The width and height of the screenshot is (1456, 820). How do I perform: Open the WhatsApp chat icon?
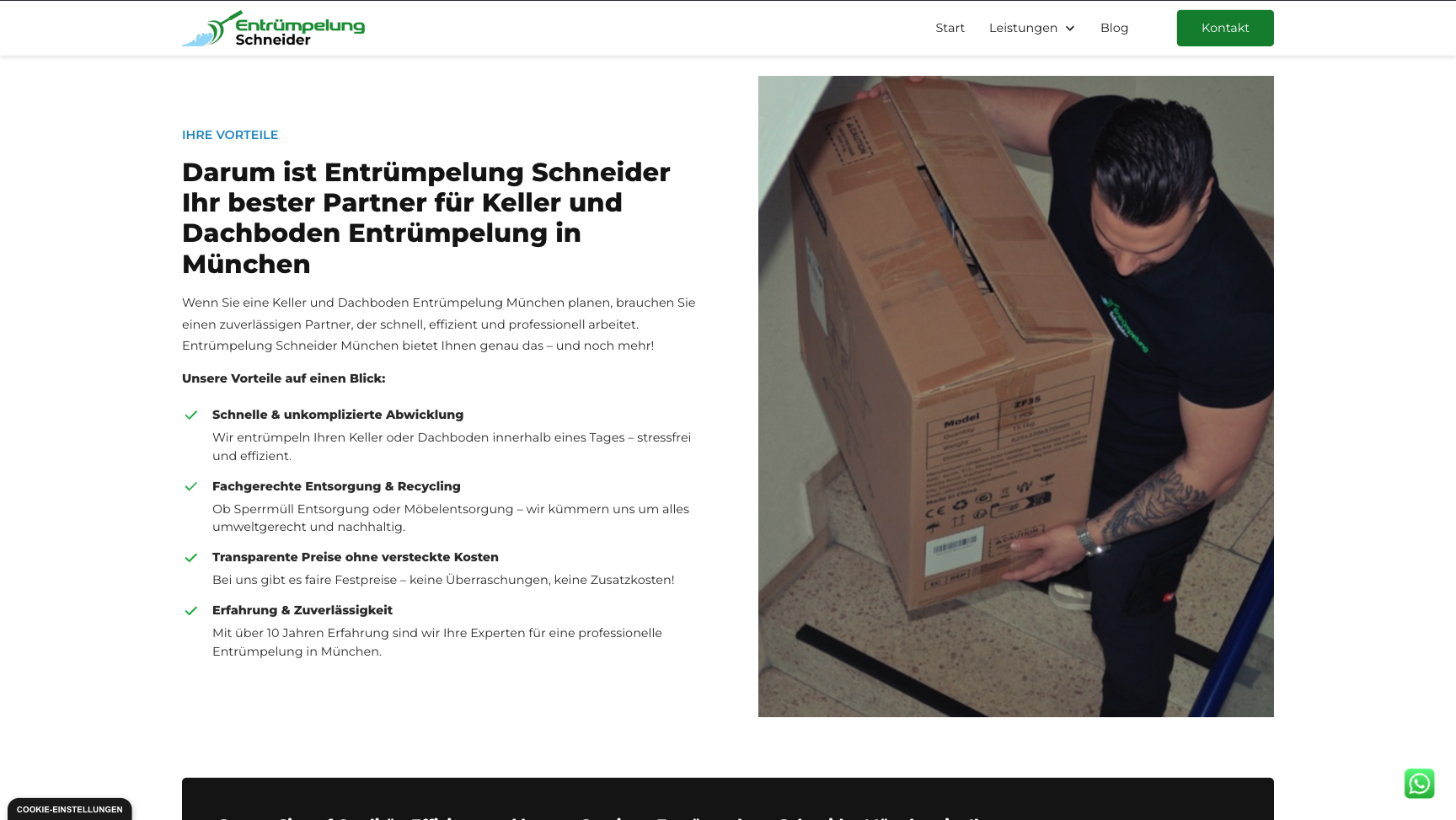coord(1419,784)
